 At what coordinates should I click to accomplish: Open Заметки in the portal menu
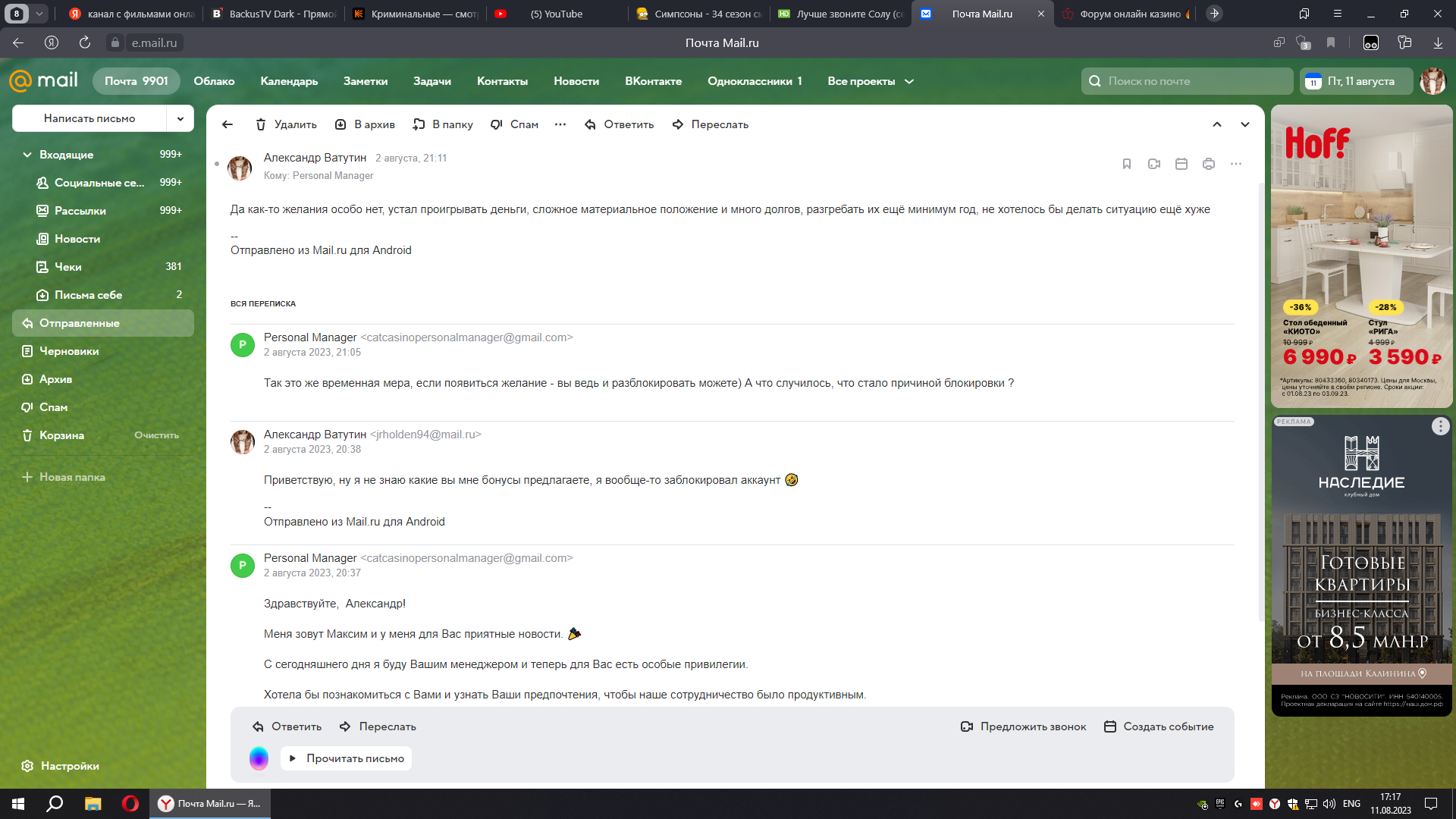(366, 81)
